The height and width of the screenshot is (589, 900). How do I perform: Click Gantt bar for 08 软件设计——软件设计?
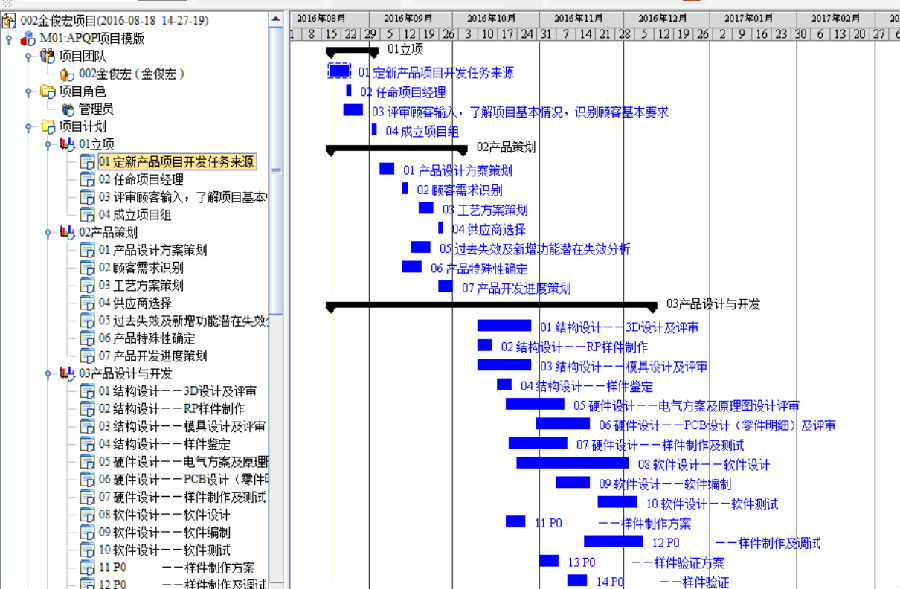tap(572, 463)
